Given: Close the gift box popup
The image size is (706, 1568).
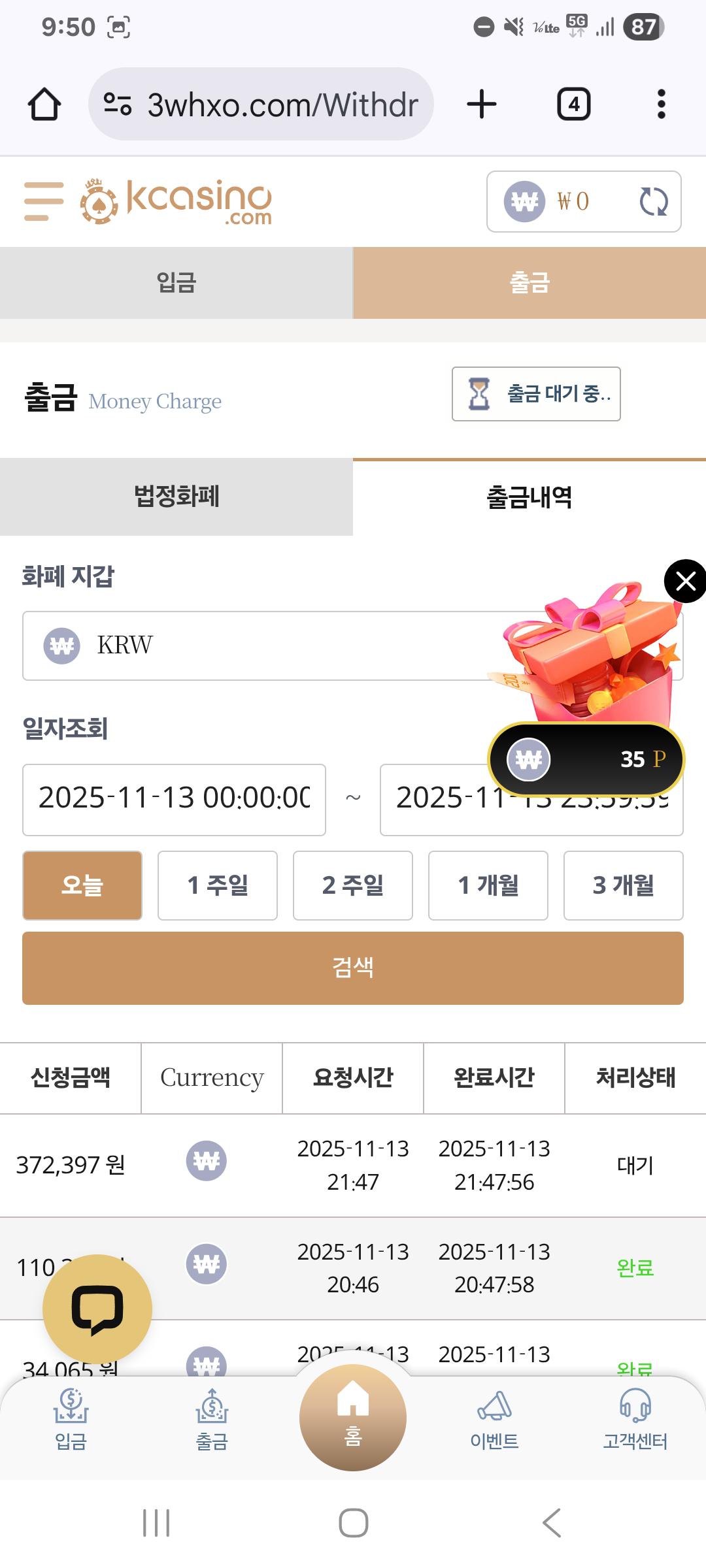Looking at the screenshot, I should coord(685,580).
